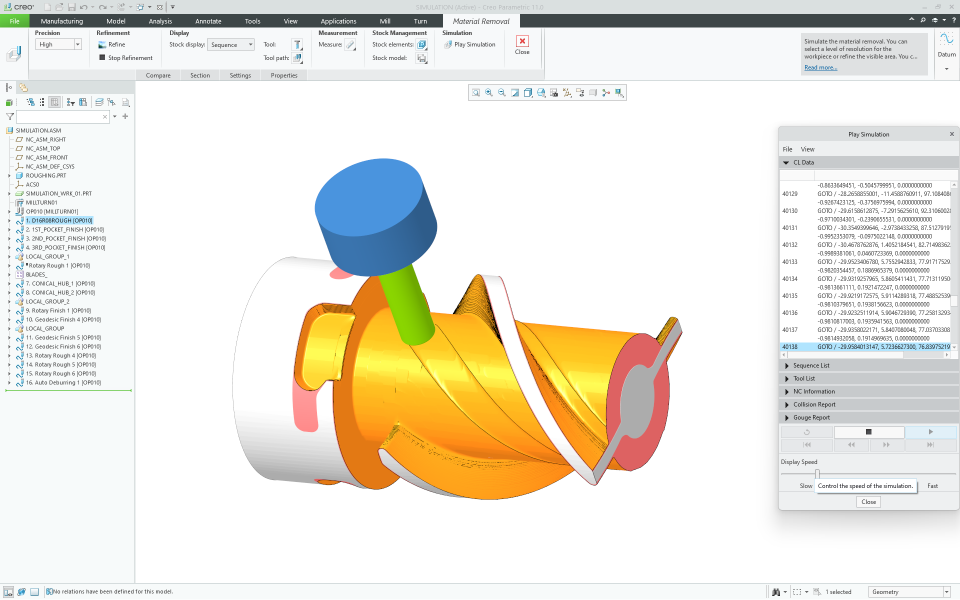The width and height of the screenshot is (960, 600).
Task: Click the Stock elements icon
Action: click(422, 45)
